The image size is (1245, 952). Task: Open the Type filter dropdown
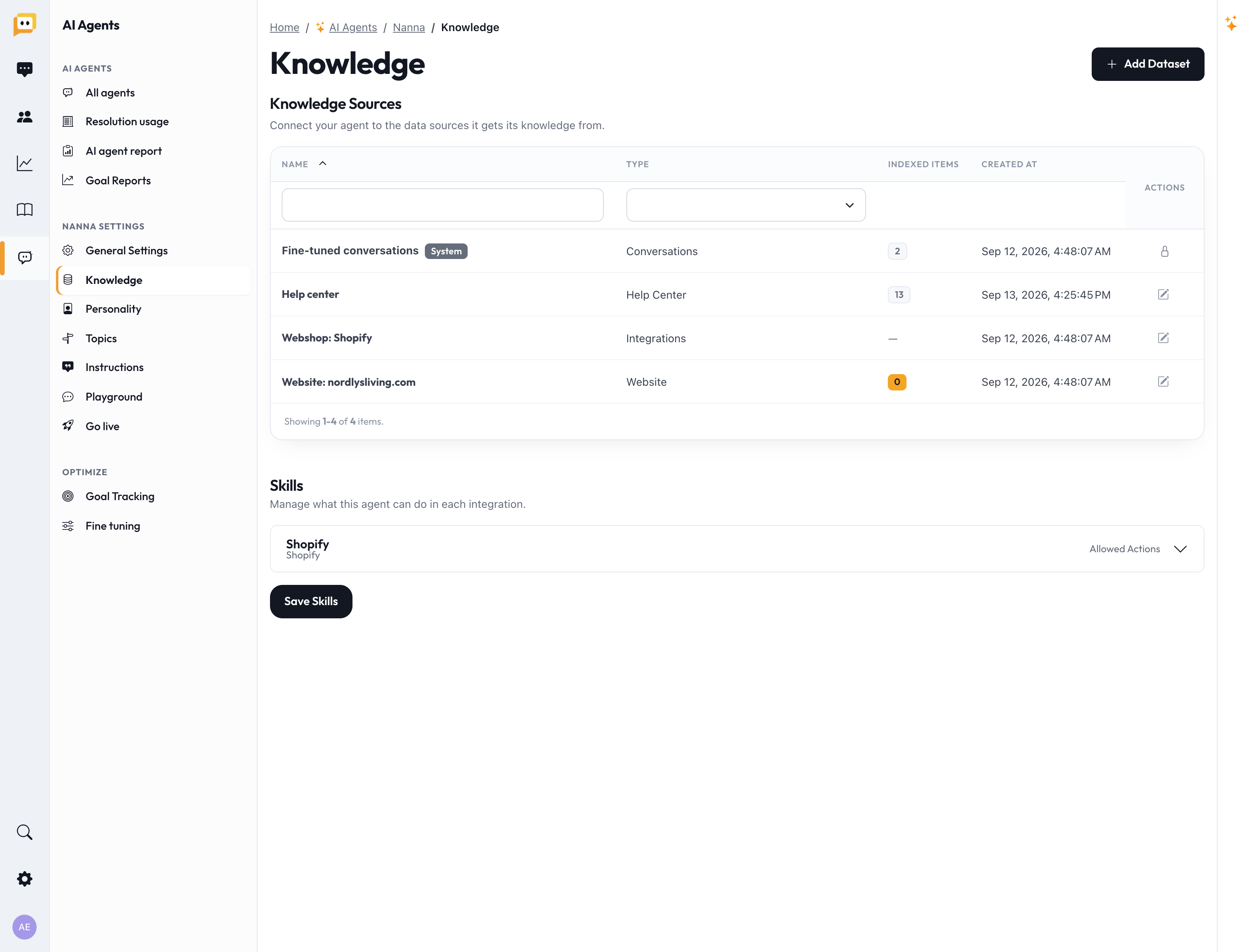[x=745, y=205]
